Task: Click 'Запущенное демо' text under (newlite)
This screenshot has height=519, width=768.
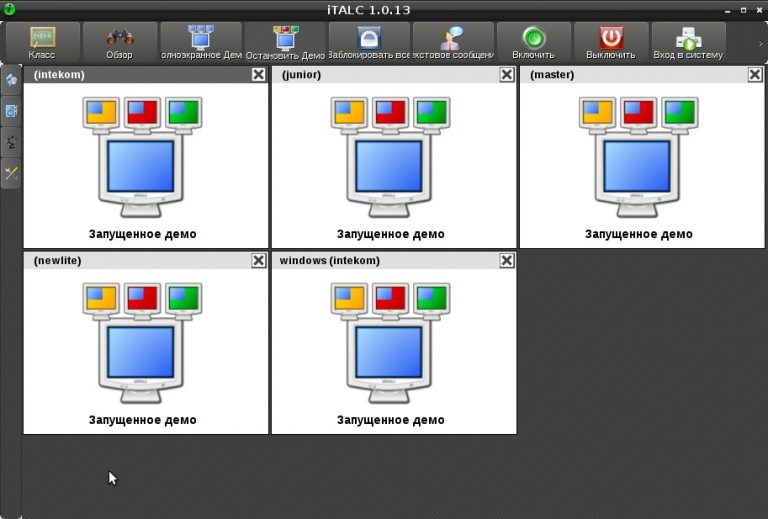Action: [x=143, y=420]
